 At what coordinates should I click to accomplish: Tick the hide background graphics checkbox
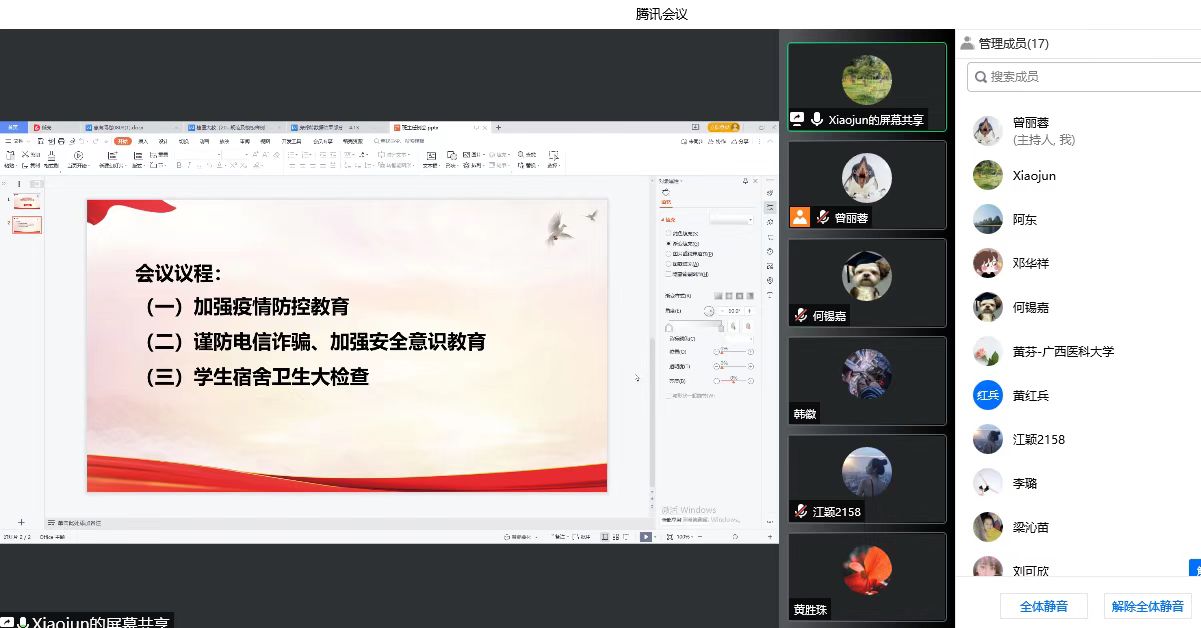[x=669, y=273]
